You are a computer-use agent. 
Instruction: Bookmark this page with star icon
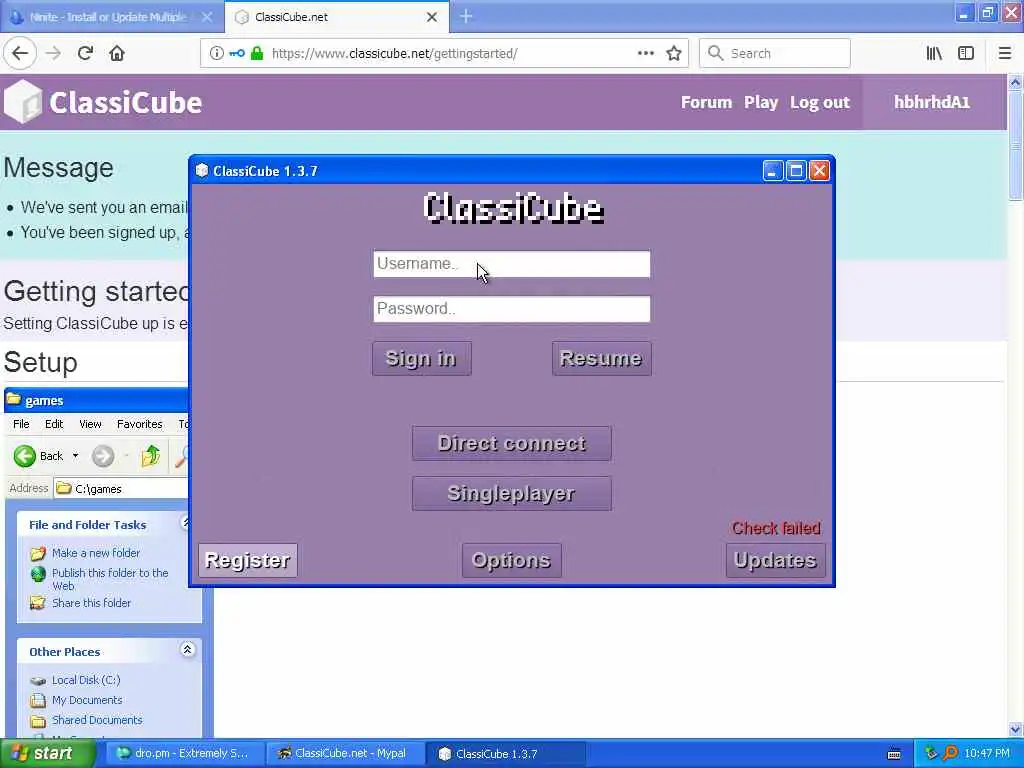pyautogui.click(x=674, y=53)
